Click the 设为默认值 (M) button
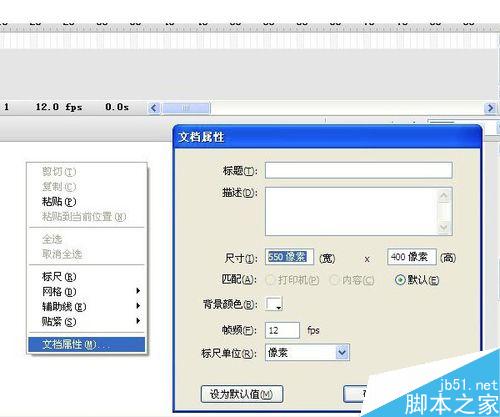The width and height of the screenshot is (500, 417). point(242,394)
